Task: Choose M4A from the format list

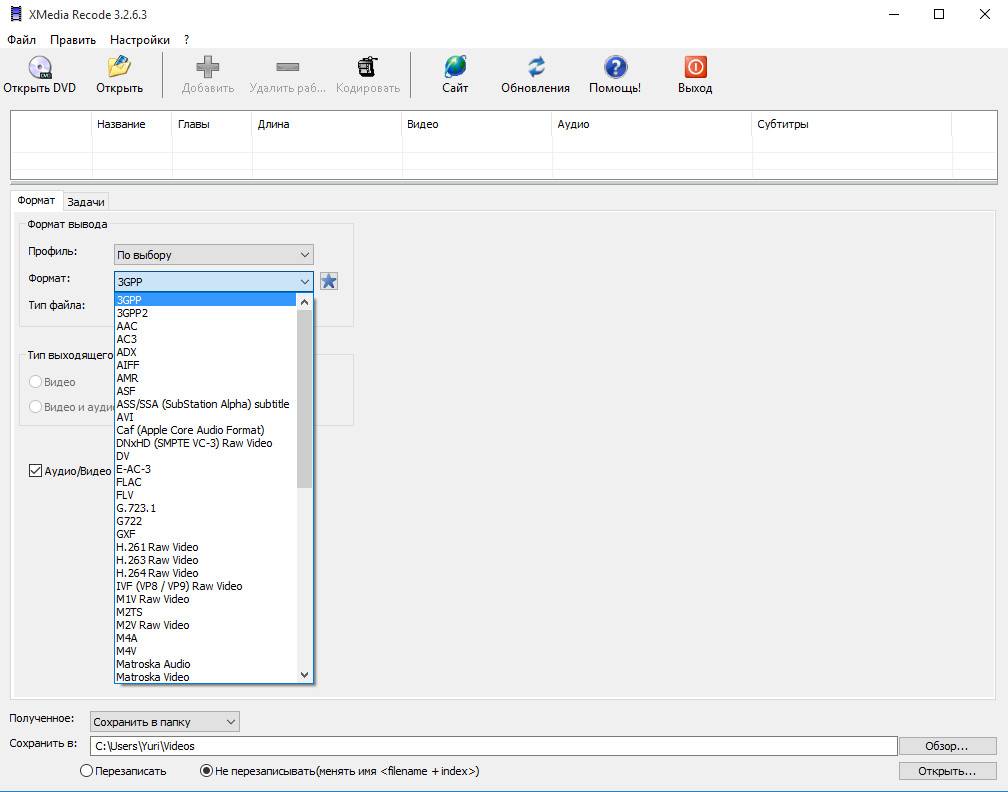Action: click(206, 638)
